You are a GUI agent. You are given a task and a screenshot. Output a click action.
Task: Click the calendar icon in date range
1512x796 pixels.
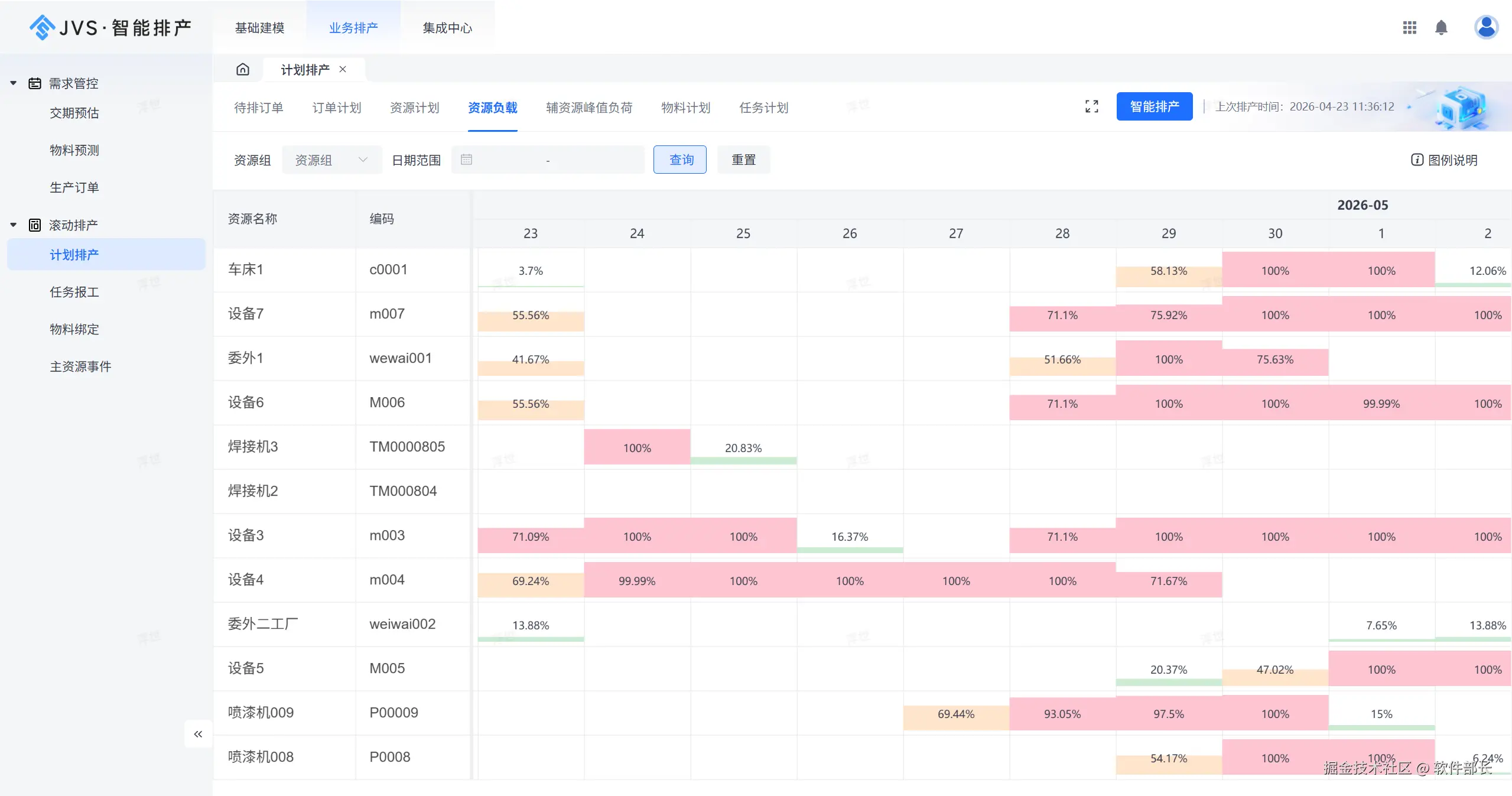tap(466, 160)
